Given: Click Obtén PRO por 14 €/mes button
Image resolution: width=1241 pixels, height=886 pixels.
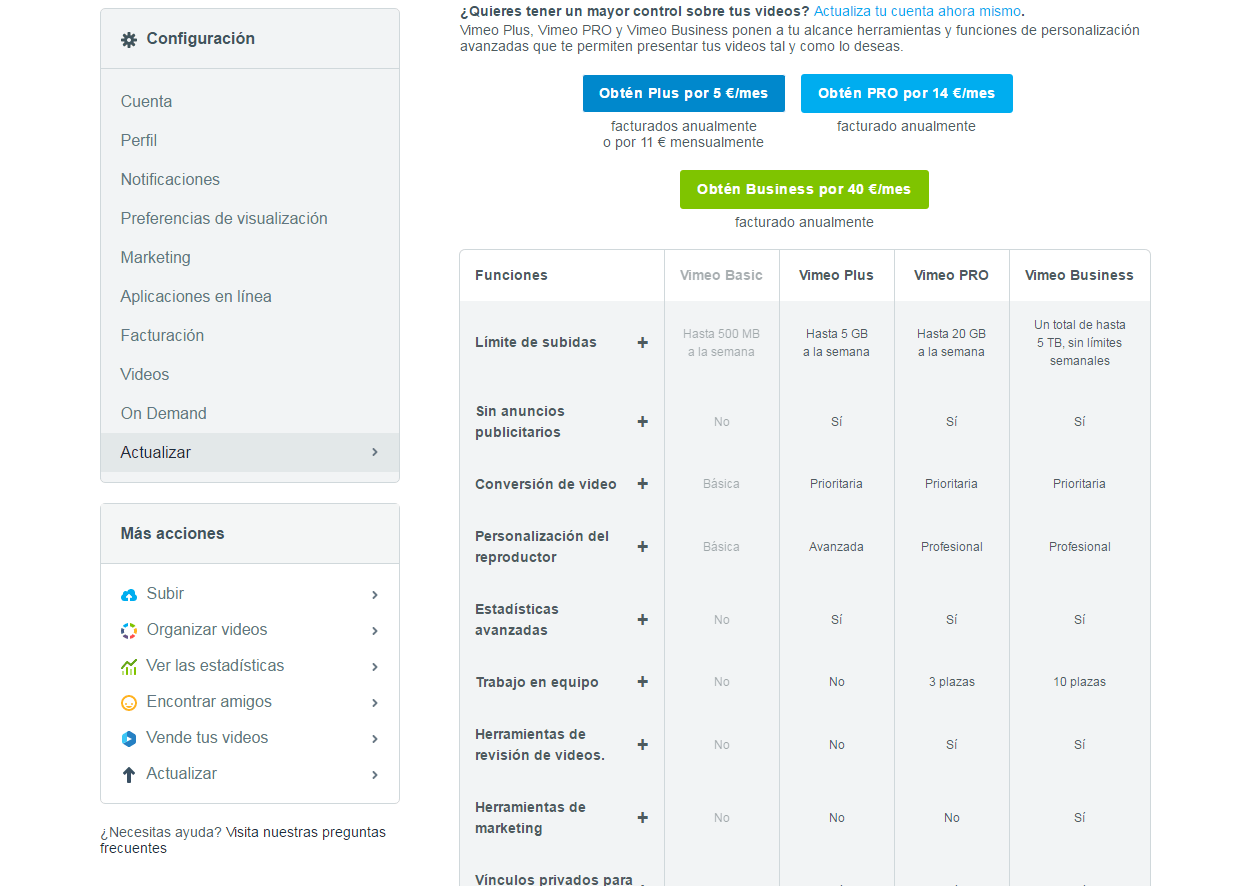Looking at the screenshot, I should click(x=907, y=93).
